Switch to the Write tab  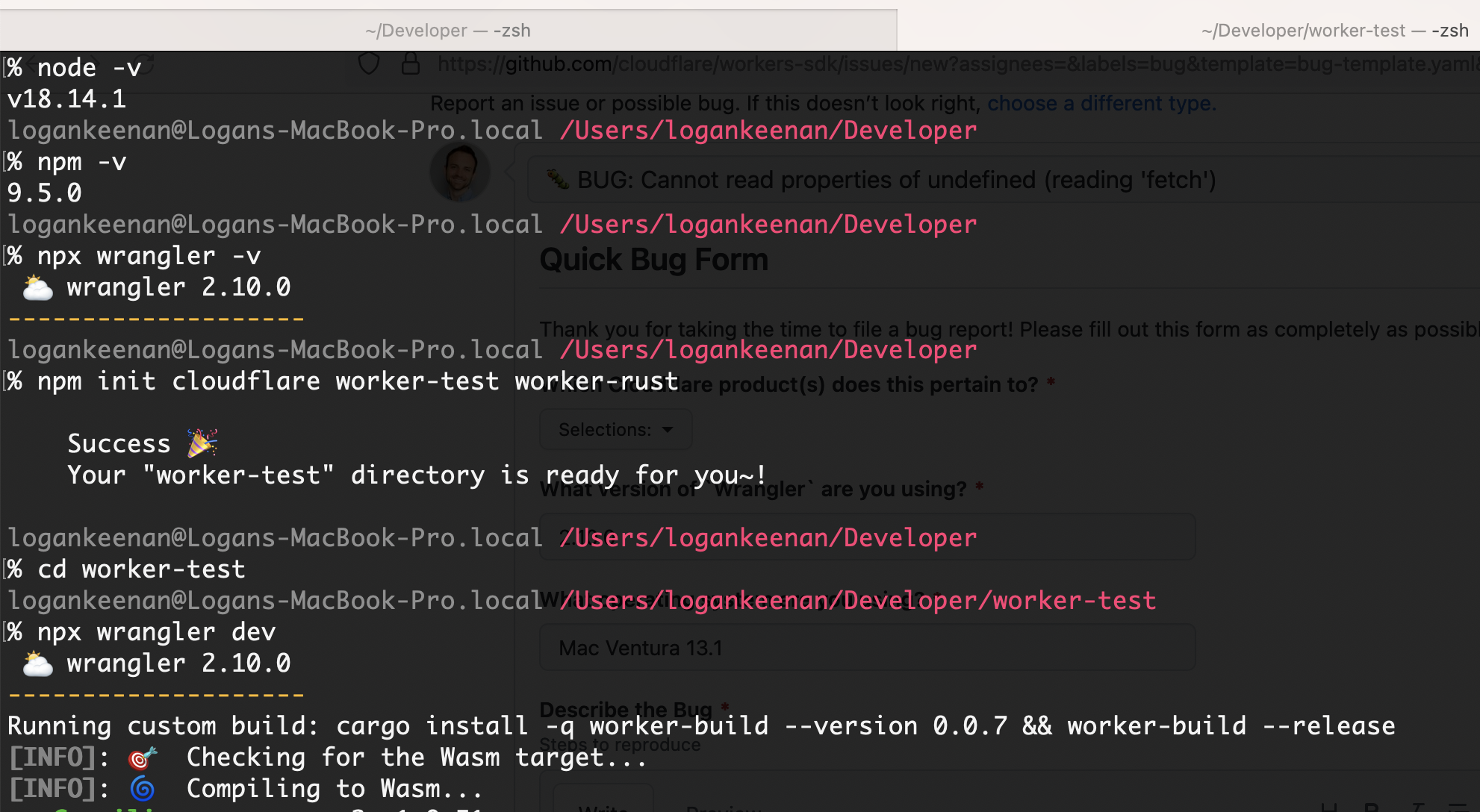coord(603,808)
